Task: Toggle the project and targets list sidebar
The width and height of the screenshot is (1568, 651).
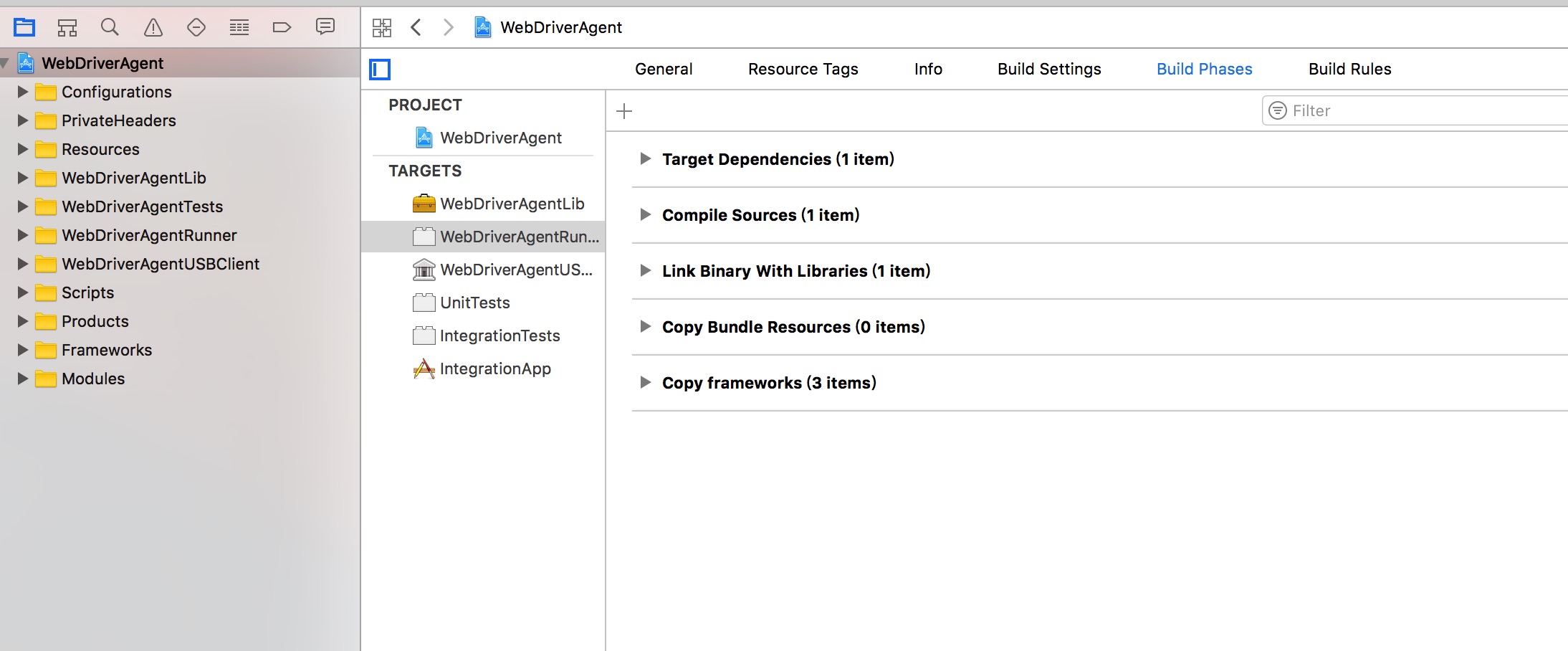Action: (380, 70)
